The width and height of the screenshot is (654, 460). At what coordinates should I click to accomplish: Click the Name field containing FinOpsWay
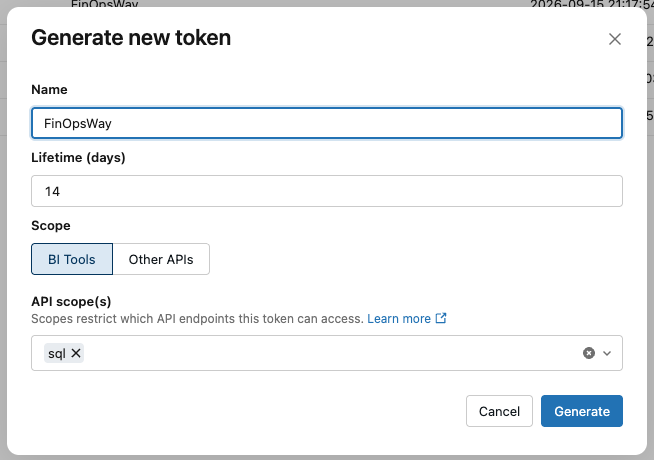point(327,123)
